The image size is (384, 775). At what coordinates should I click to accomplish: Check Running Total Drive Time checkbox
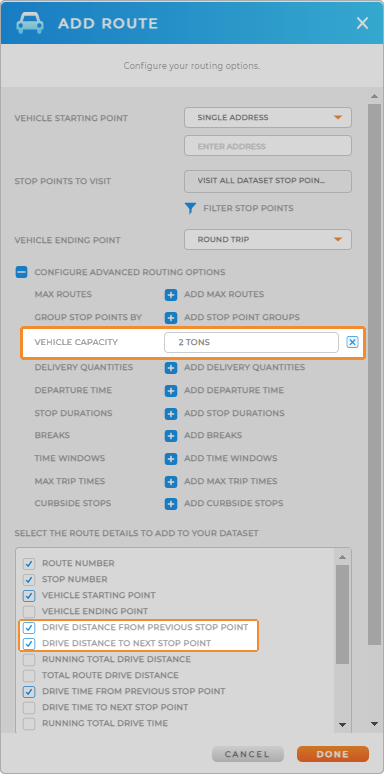tap(29, 724)
